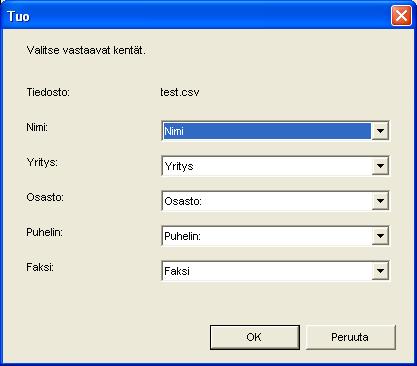Expand the Yritys combo box arrow
The width and height of the screenshot is (417, 366).
380,166
